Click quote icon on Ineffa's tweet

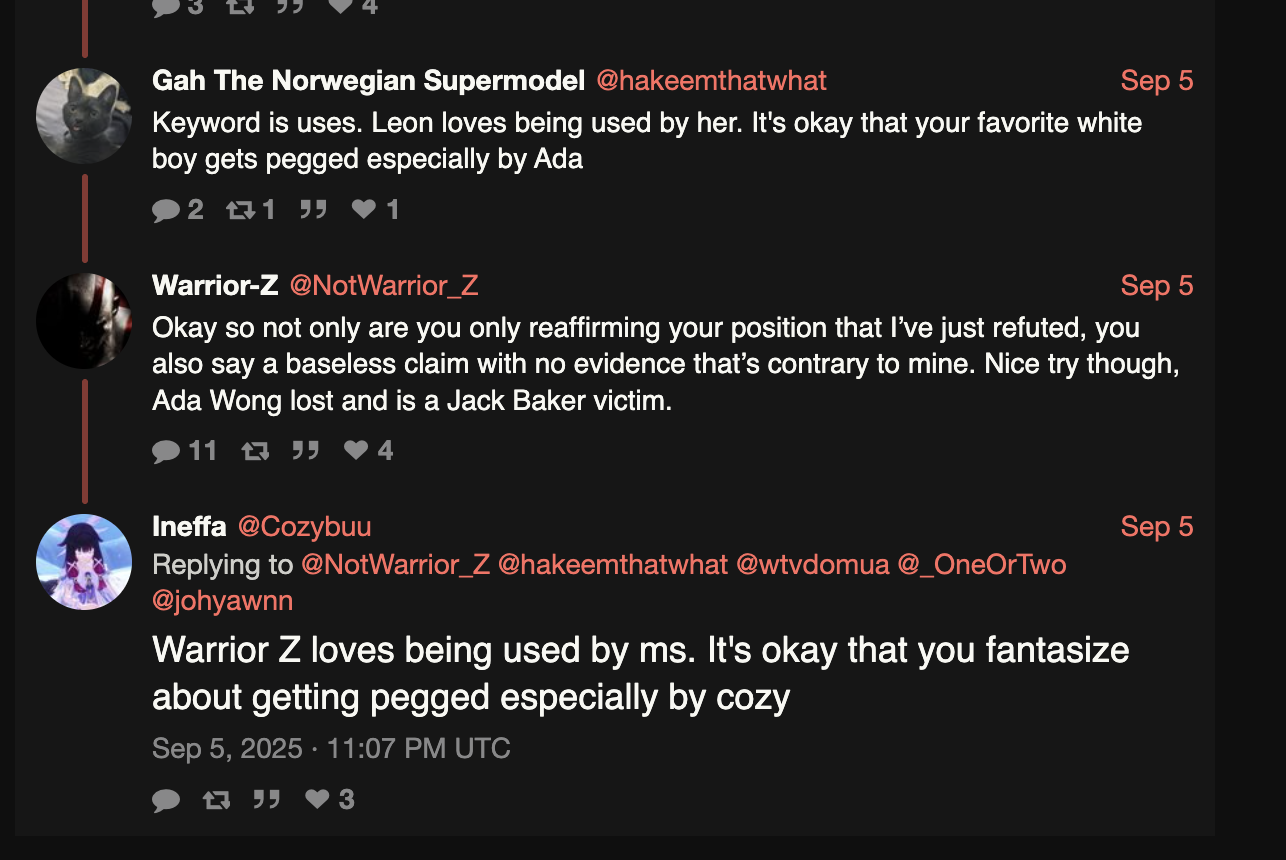coord(266,800)
